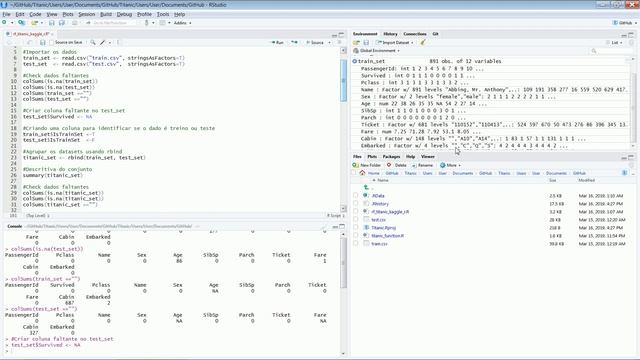This screenshot has height=360, width=640.
Task: Check the box next to Titanic.Rproj
Action: tap(356, 227)
